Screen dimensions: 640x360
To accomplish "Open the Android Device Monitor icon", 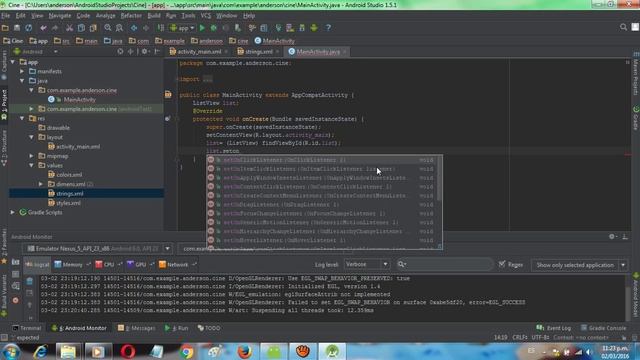I will (x=314, y=28).
